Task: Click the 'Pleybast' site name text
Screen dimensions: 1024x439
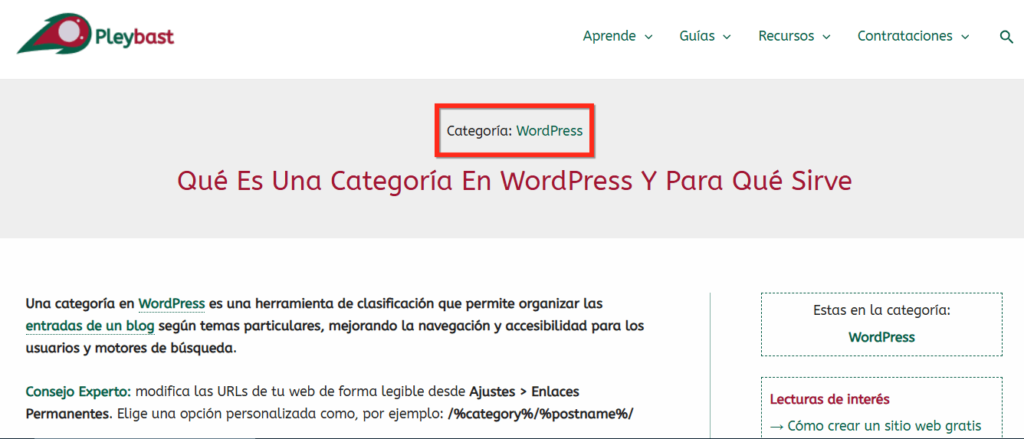Action: pos(134,37)
